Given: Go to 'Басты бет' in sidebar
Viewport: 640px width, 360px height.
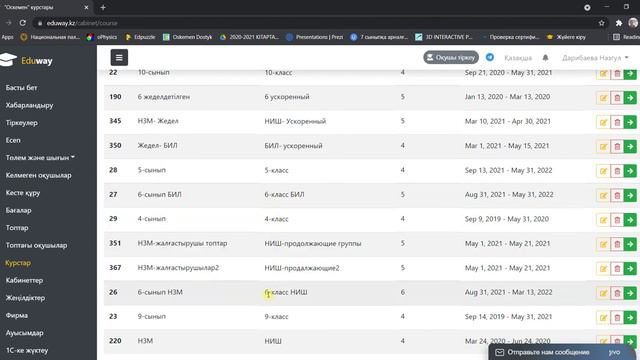Looking at the screenshot, I should (21, 87).
